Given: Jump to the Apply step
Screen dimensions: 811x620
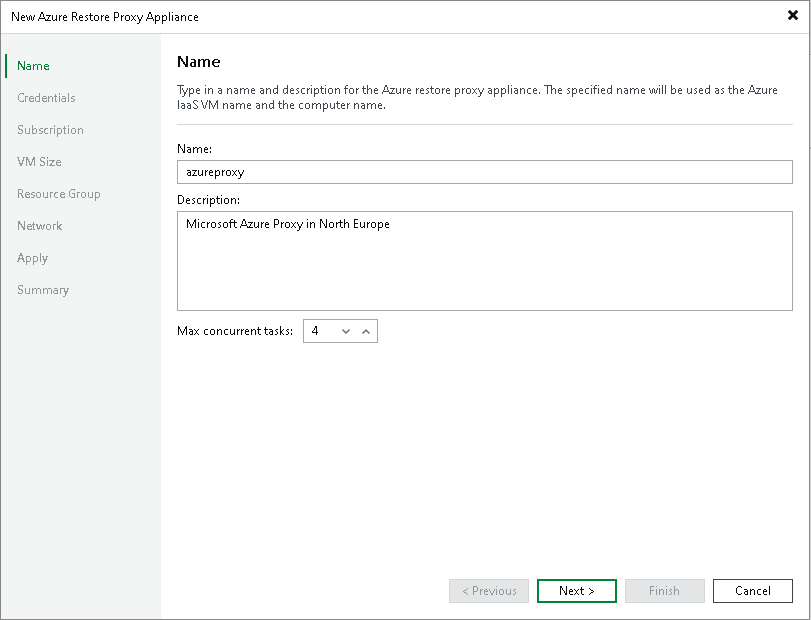Looking at the screenshot, I should [32, 258].
